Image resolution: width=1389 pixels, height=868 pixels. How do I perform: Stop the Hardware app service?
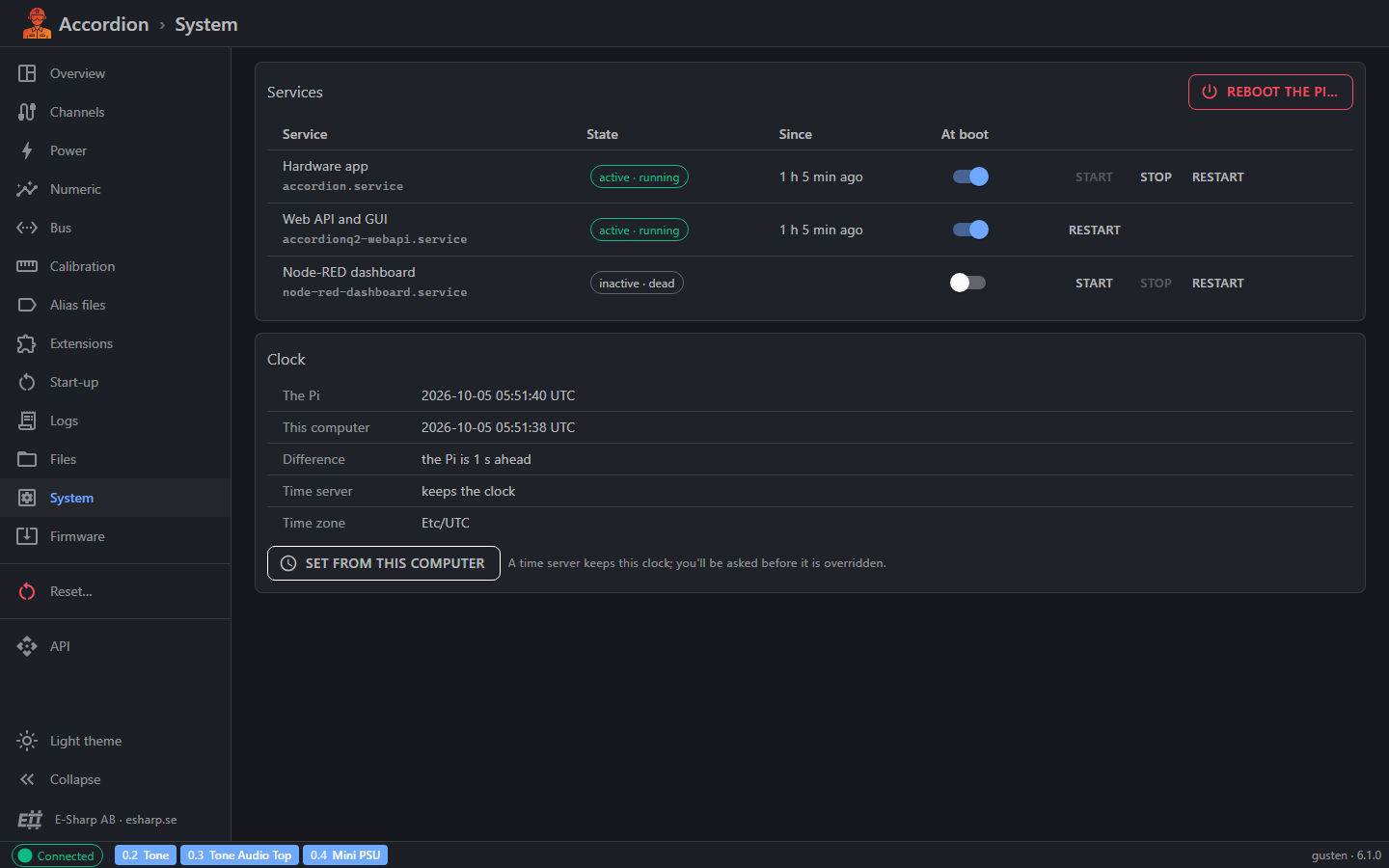tap(1156, 176)
